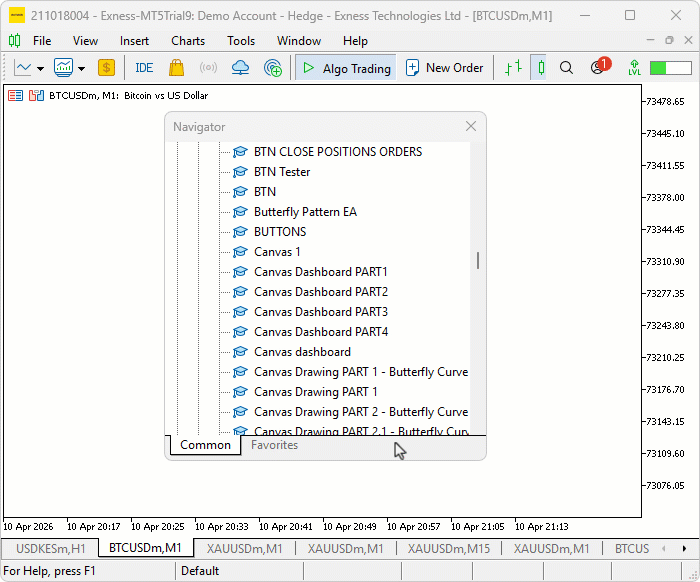Click the Navigator vertical scrollbar thumb

coord(478,261)
